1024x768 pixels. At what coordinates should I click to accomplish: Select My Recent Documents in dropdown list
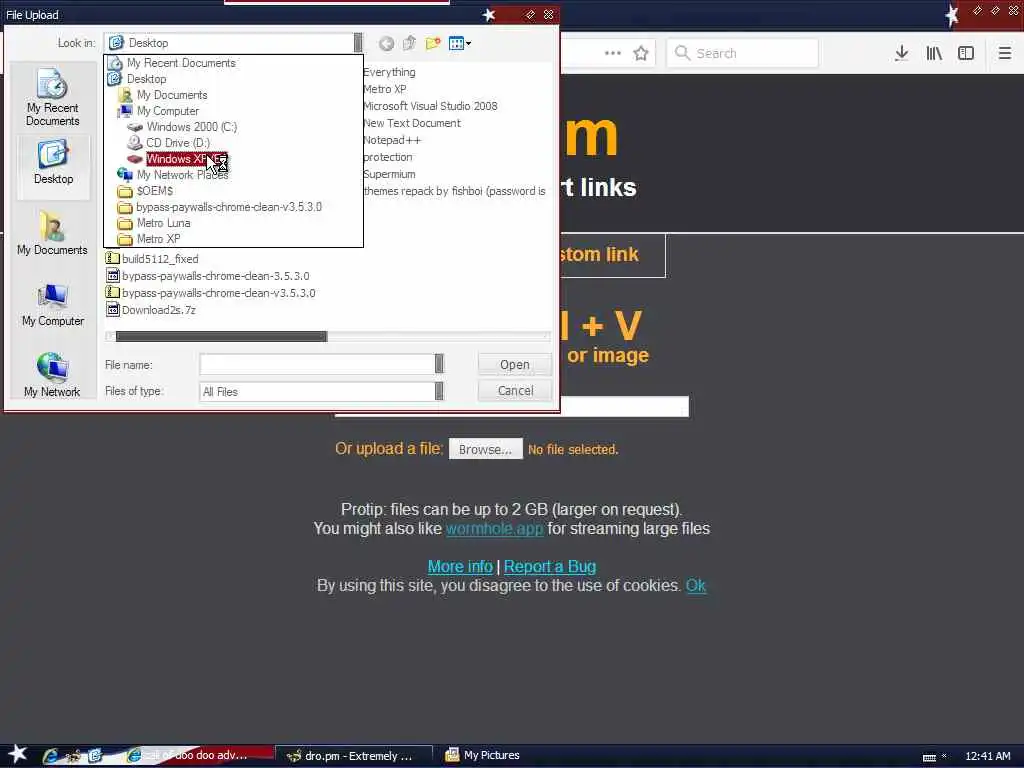tap(182, 63)
